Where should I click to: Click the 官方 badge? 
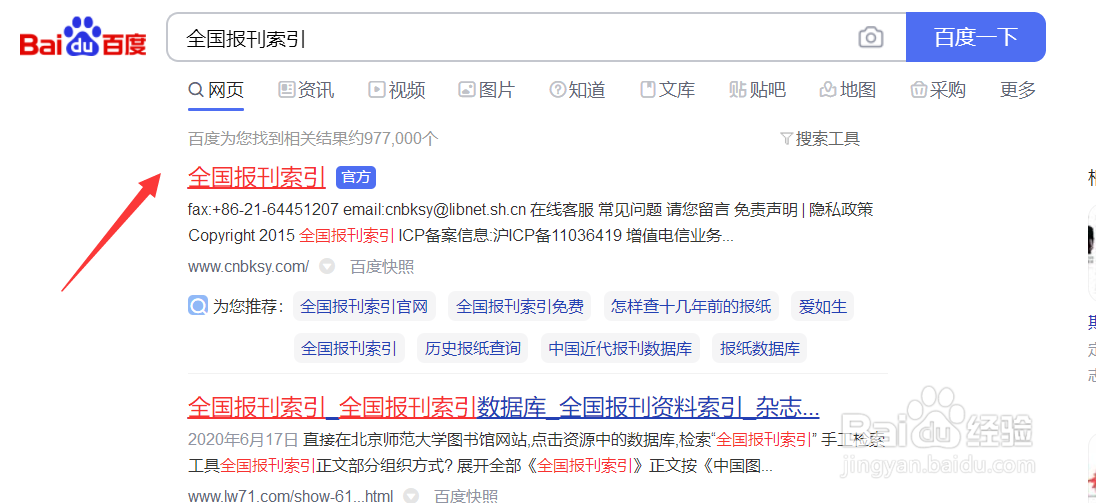tap(356, 177)
